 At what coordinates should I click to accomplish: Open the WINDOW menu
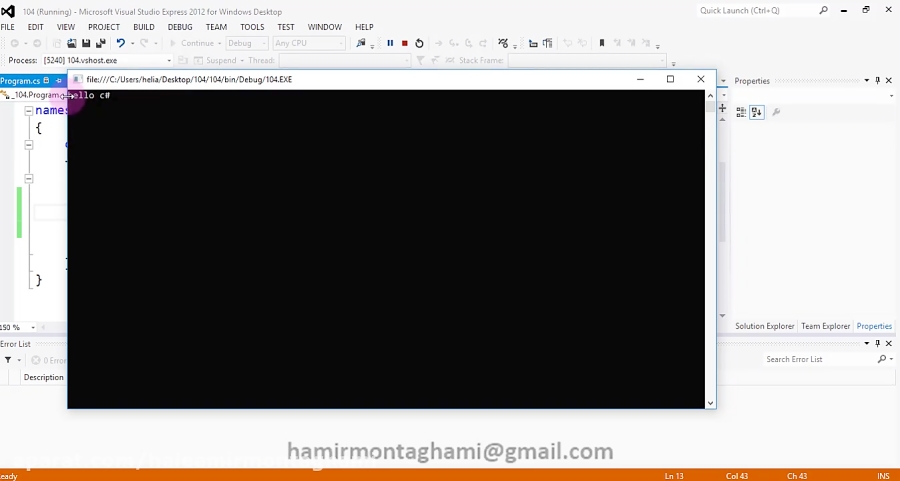tap(324, 27)
